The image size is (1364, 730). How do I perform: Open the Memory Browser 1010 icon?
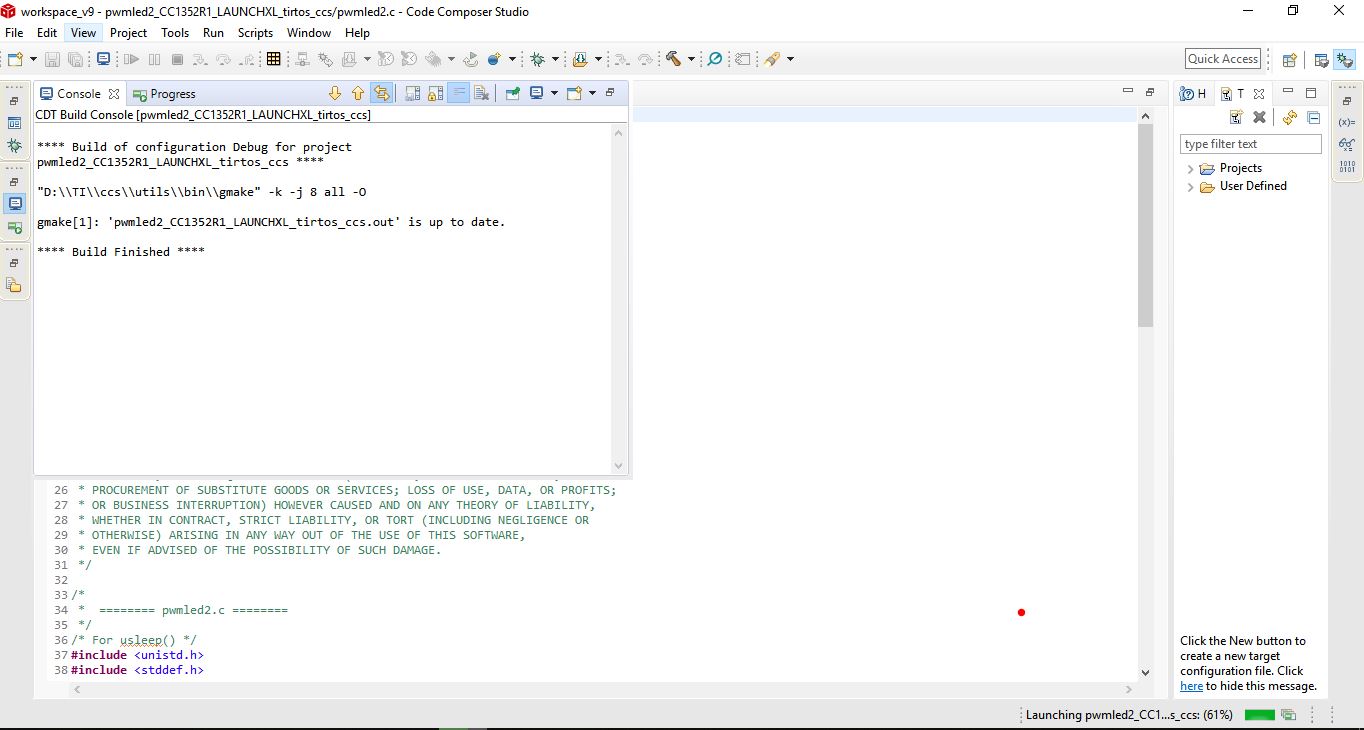1346,165
